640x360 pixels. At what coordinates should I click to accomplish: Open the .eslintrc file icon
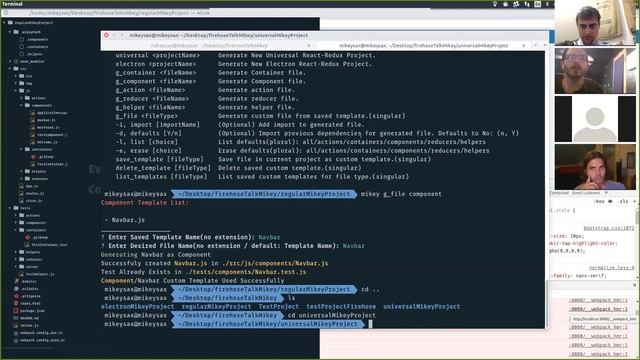pos(16,289)
